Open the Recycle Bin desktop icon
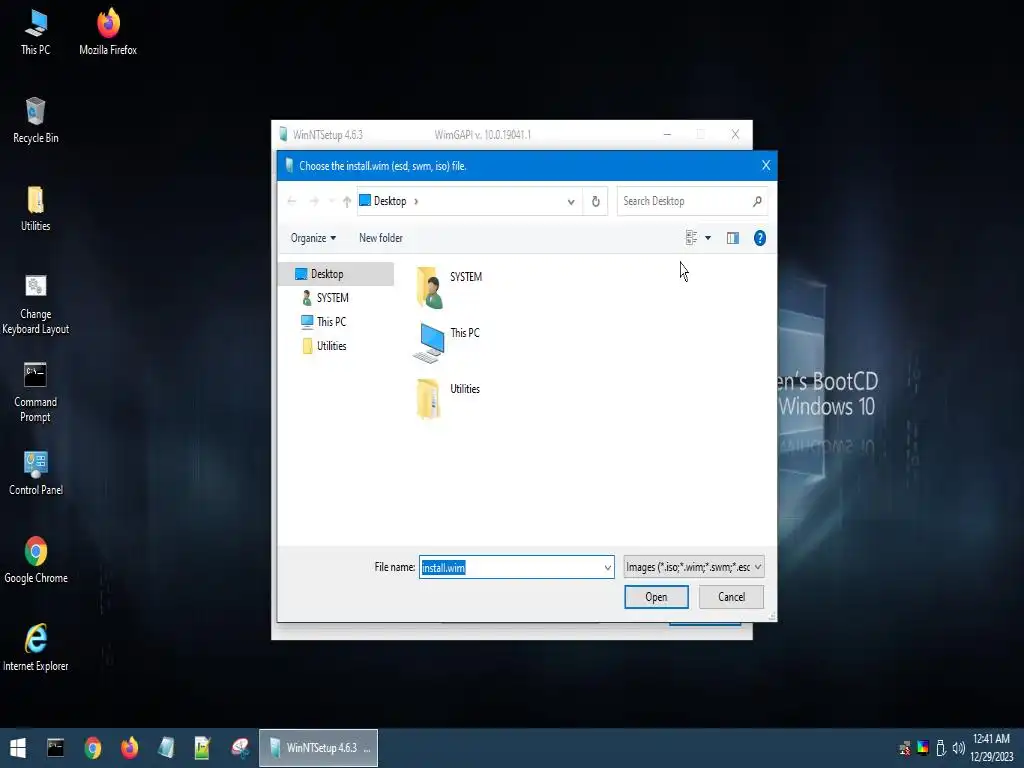The image size is (1024, 768). [x=35, y=120]
